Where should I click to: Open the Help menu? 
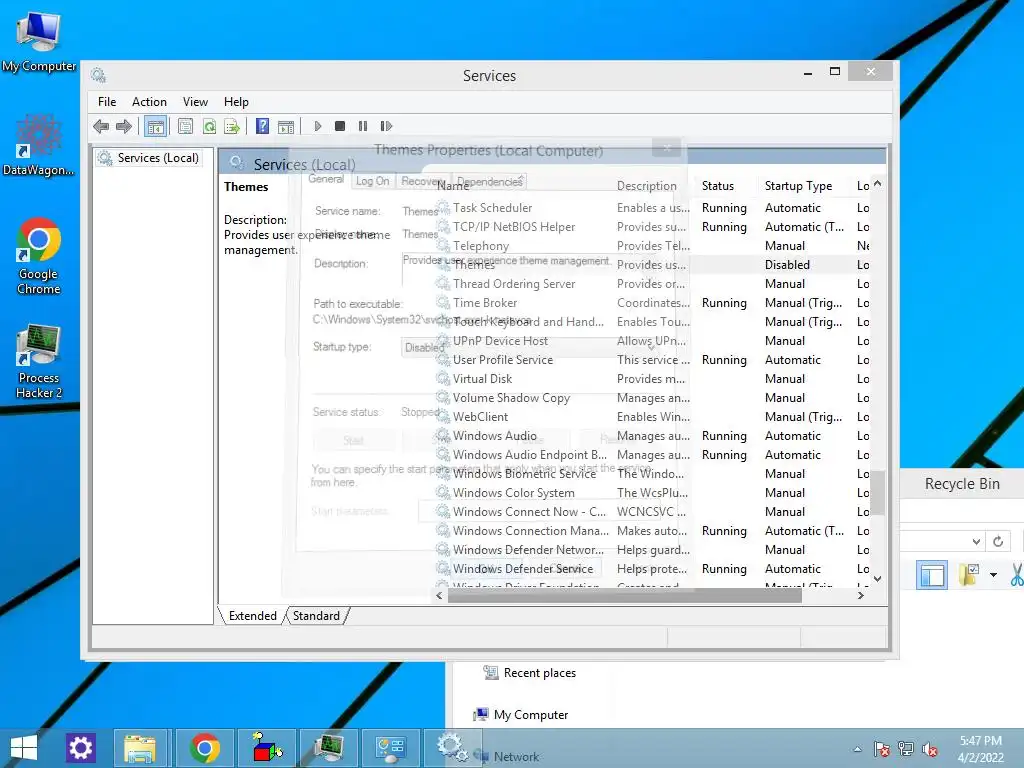pyautogui.click(x=236, y=102)
